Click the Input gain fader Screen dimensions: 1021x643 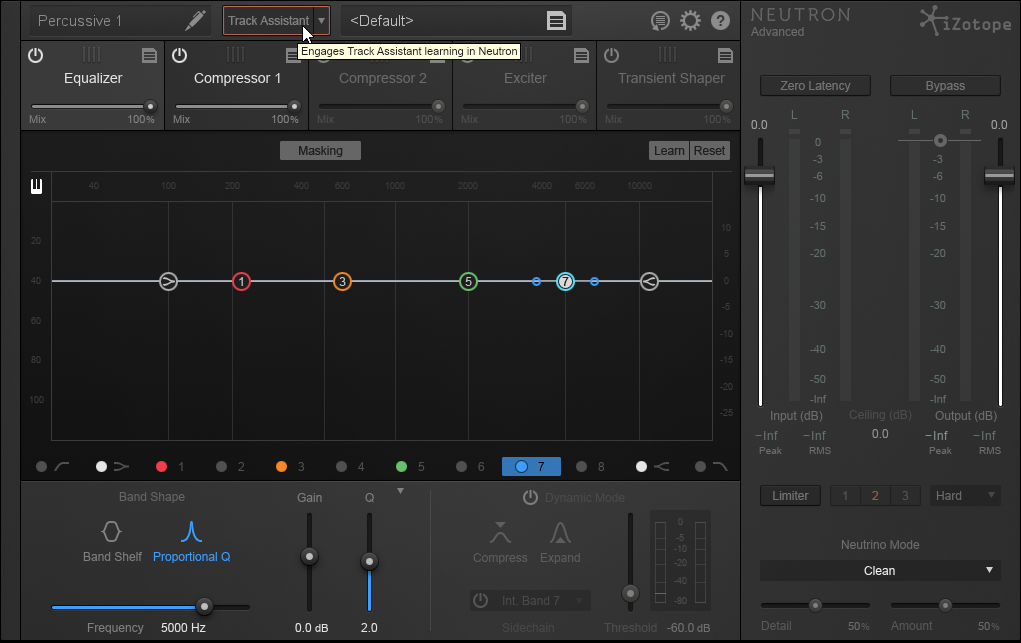(x=759, y=175)
